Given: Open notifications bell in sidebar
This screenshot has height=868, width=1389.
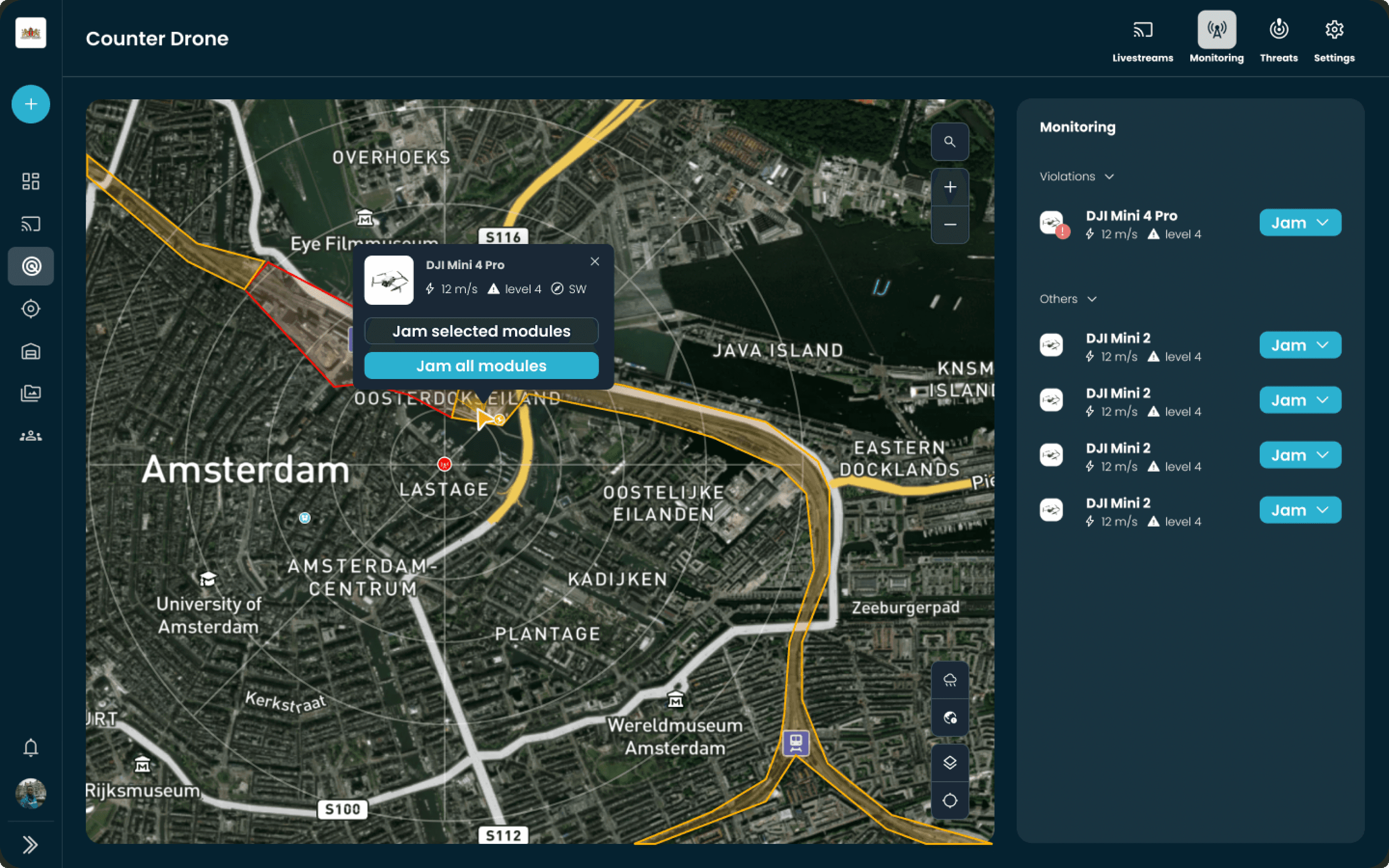Looking at the screenshot, I should [31, 747].
